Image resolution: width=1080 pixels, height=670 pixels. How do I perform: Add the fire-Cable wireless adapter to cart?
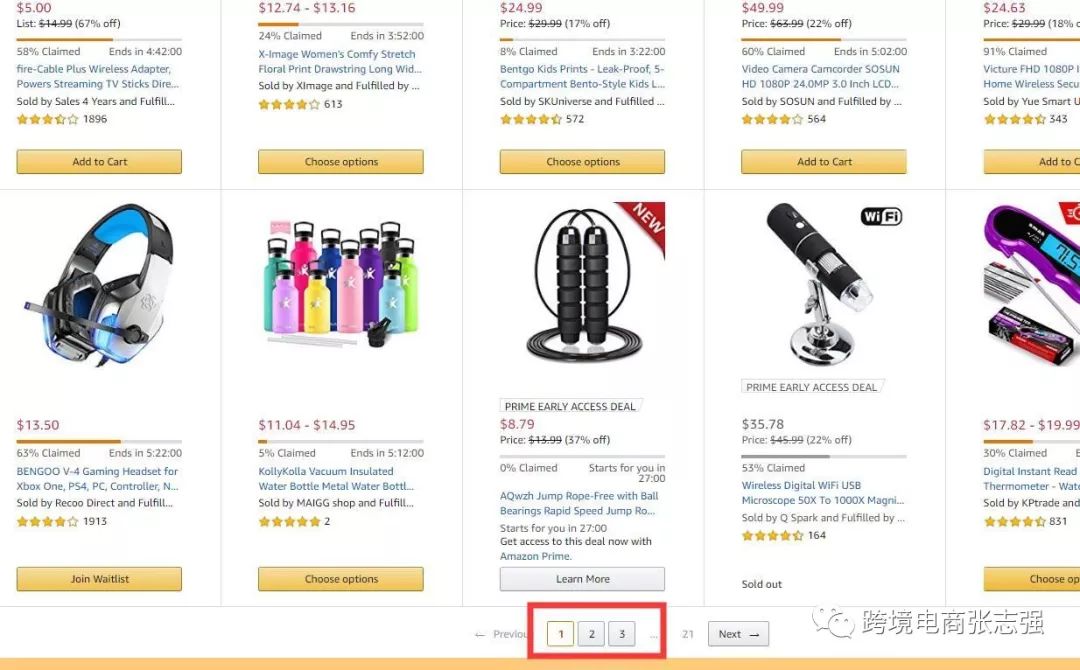point(99,161)
